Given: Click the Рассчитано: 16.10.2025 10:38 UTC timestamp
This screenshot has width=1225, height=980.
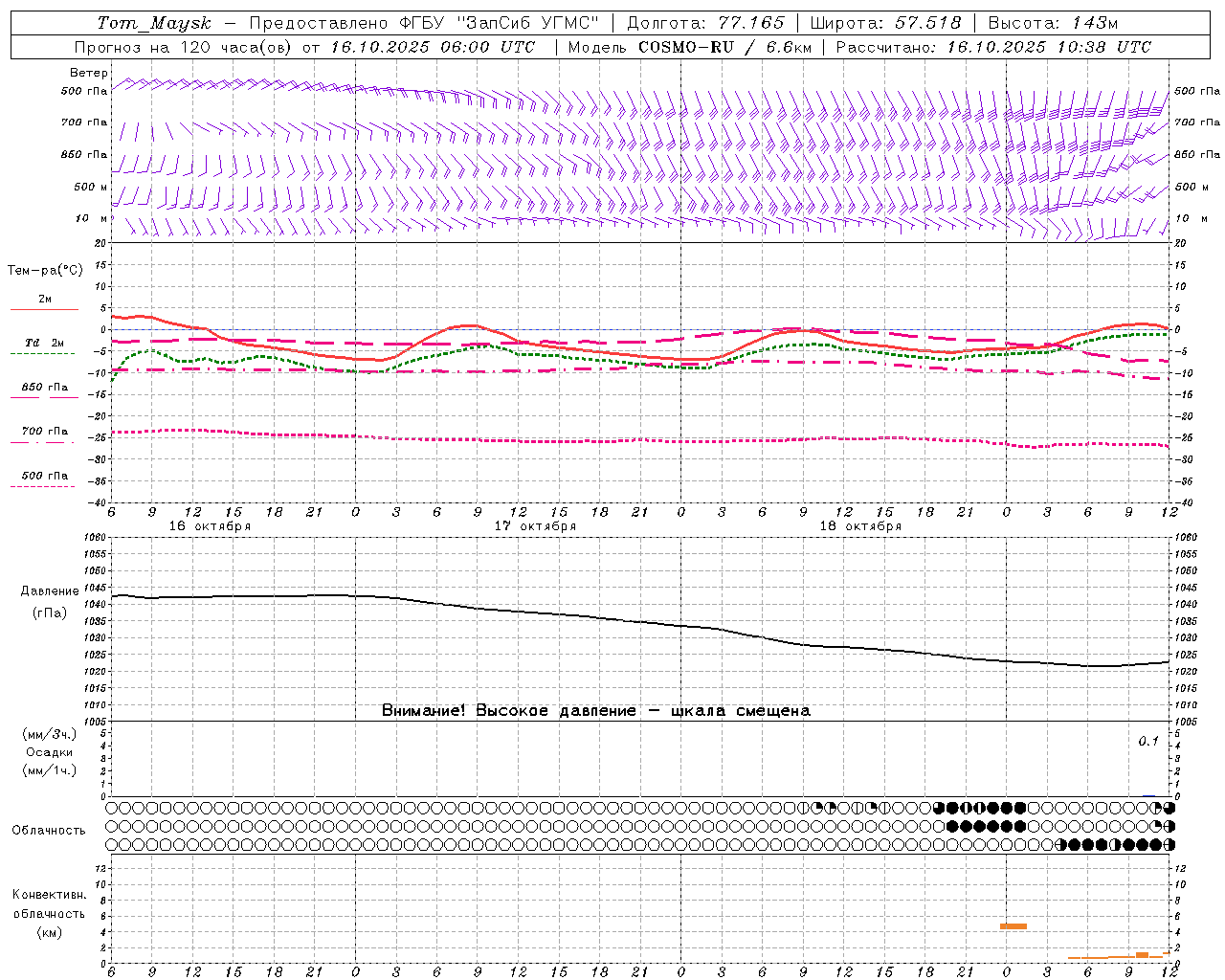Looking at the screenshot, I should pos(993,47).
